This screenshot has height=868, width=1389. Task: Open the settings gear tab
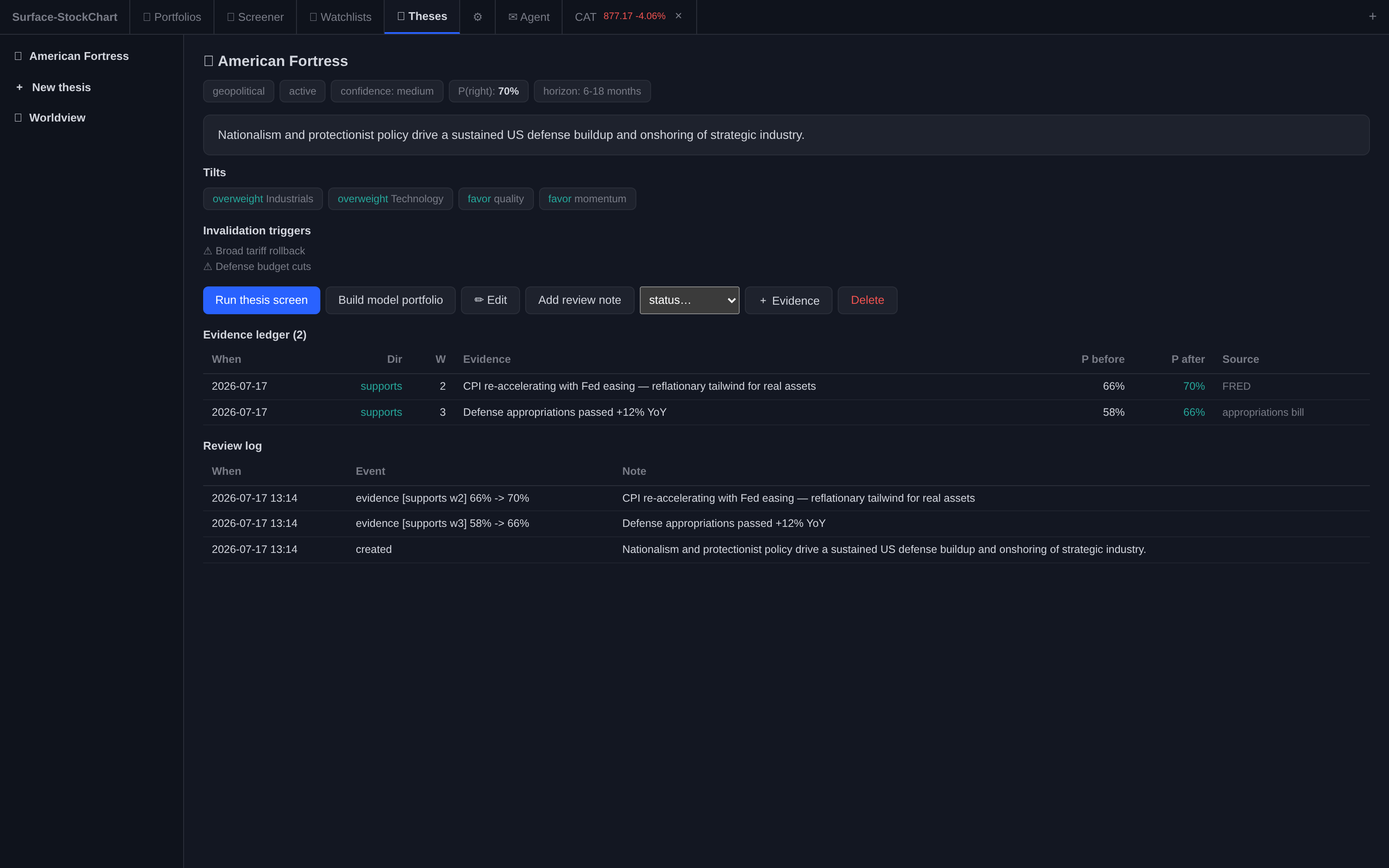(x=477, y=17)
